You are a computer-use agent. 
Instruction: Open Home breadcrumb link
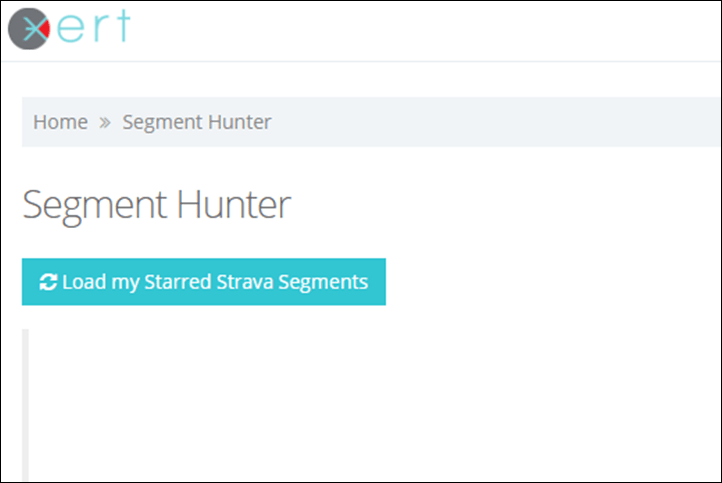click(x=60, y=122)
